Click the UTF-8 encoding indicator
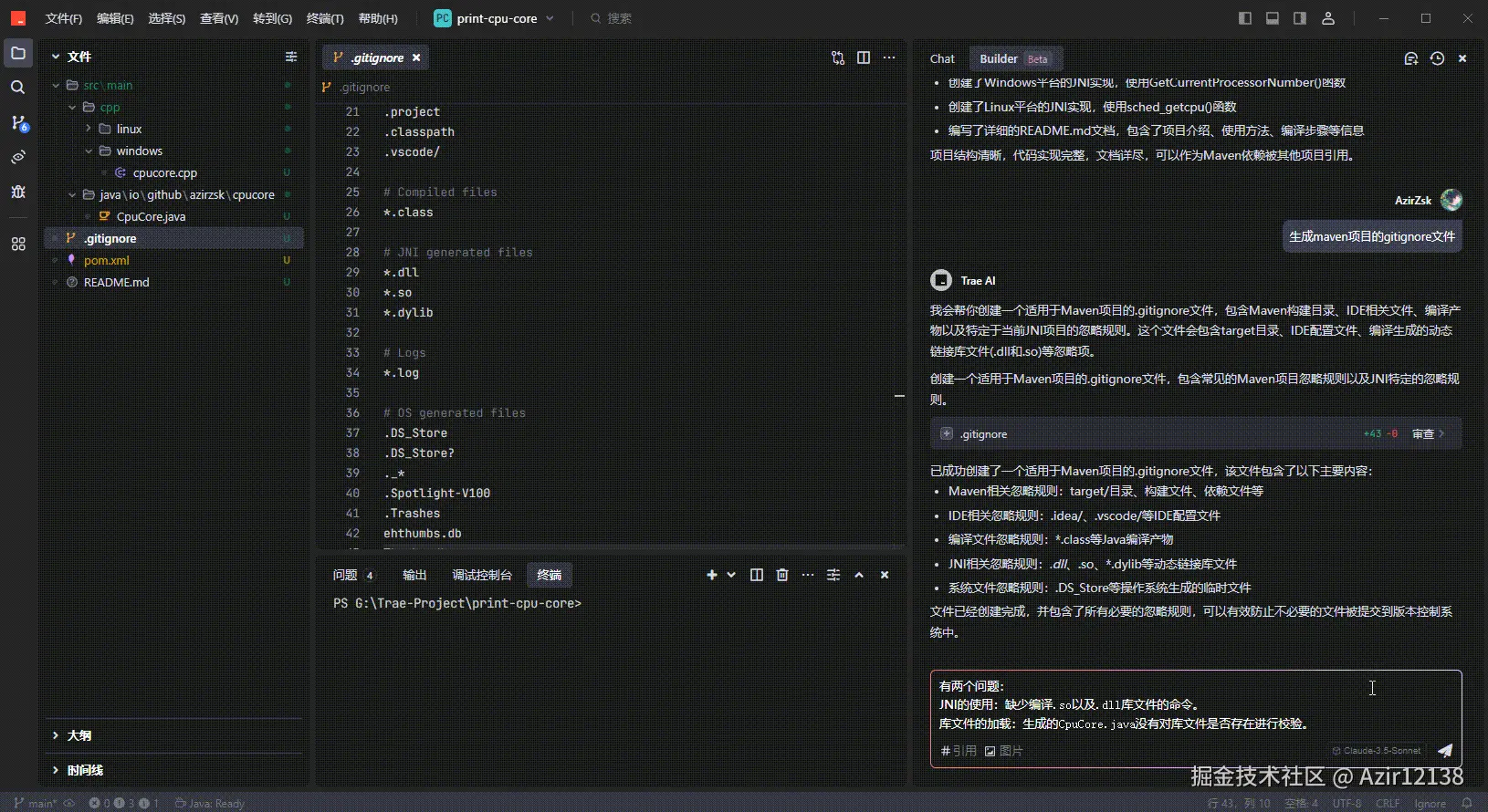The height and width of the screenshot is (812, 1488). pos(1347,803)
